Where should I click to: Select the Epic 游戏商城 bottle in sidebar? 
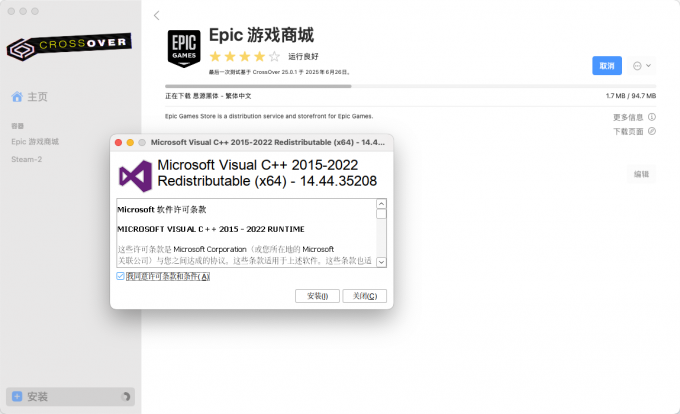[35, 142]
